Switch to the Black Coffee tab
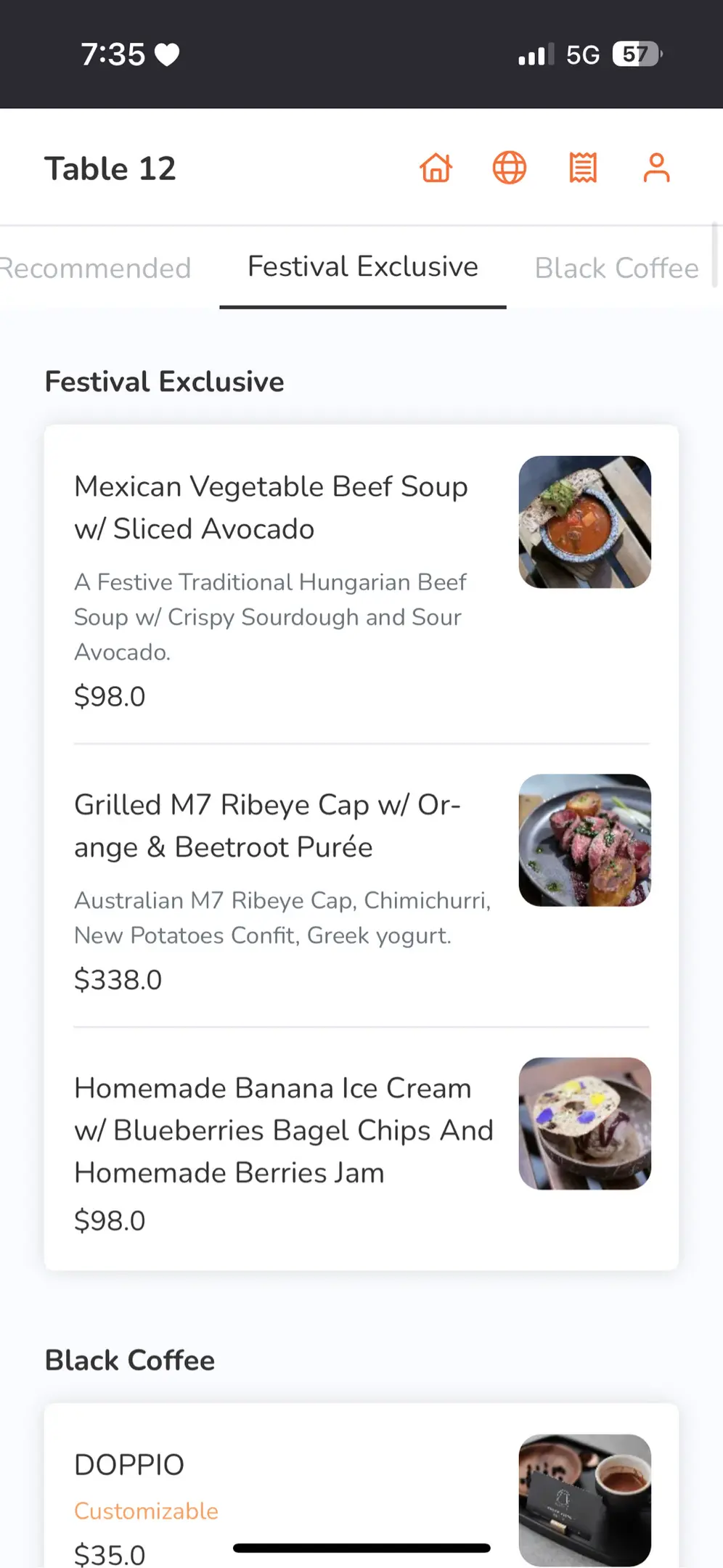 [616, 269]
